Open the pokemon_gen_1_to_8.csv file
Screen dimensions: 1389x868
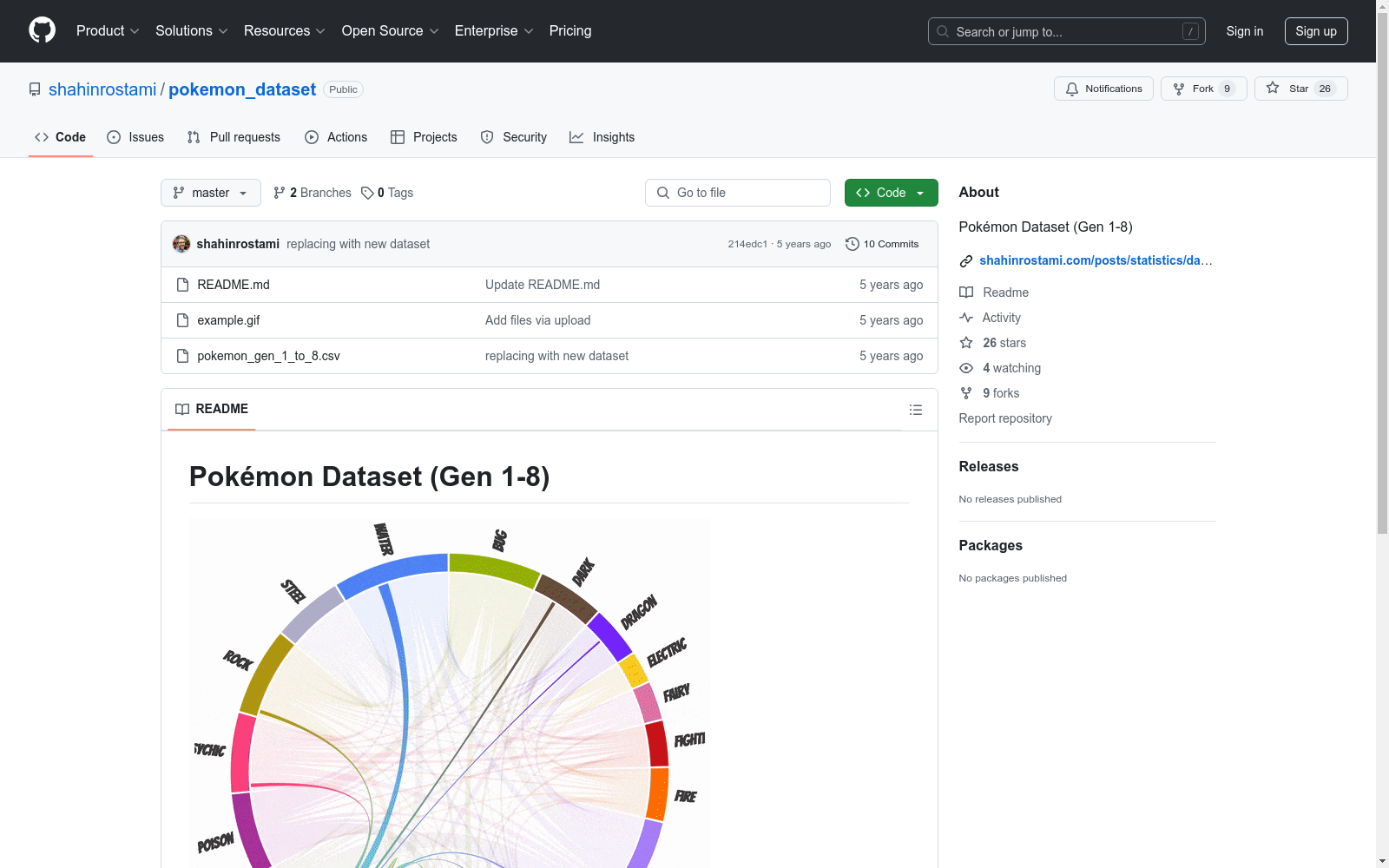(268, 356)
